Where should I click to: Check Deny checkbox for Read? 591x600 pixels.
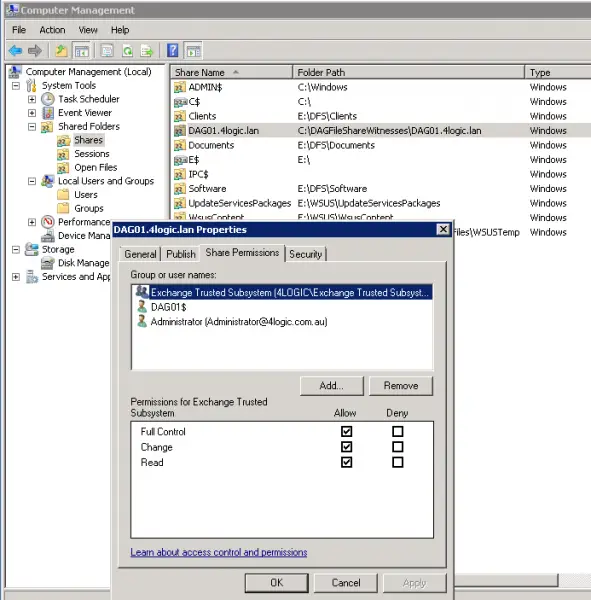click(398, 462)
